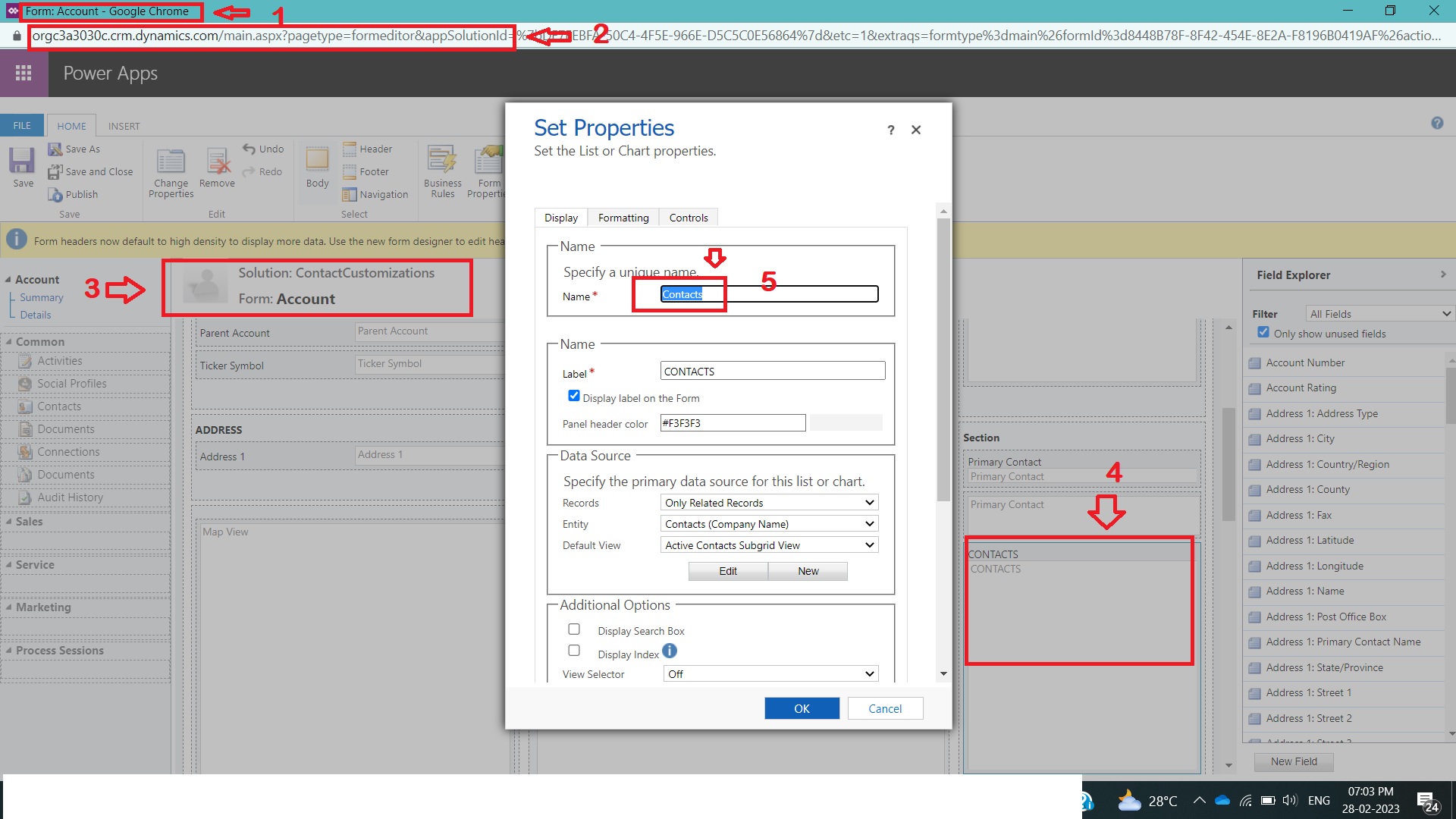Click the Panel header color hex field
1456x819 pixels.
pyautogui.click(x=733, y=423)
